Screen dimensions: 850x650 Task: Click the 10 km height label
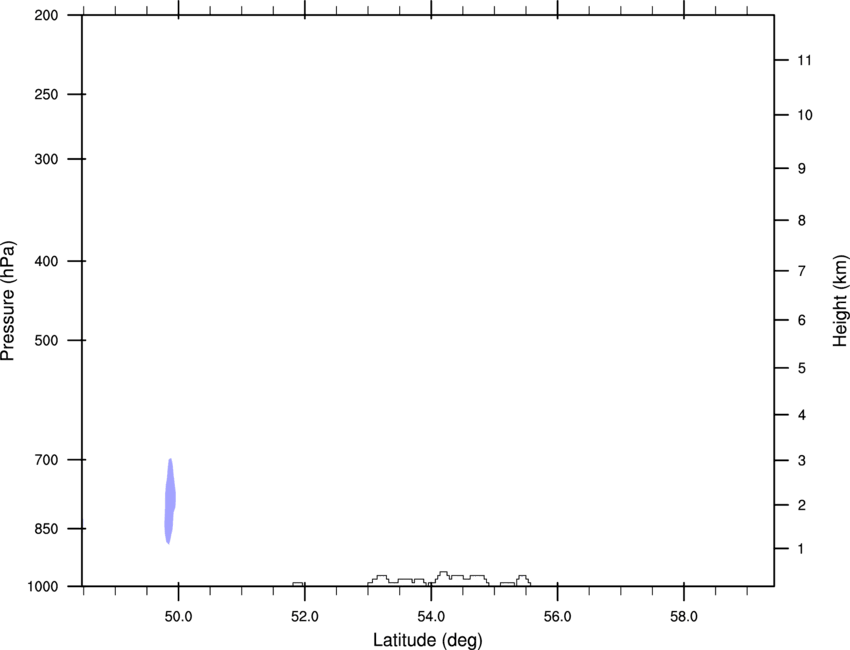(x=804, y=115)
